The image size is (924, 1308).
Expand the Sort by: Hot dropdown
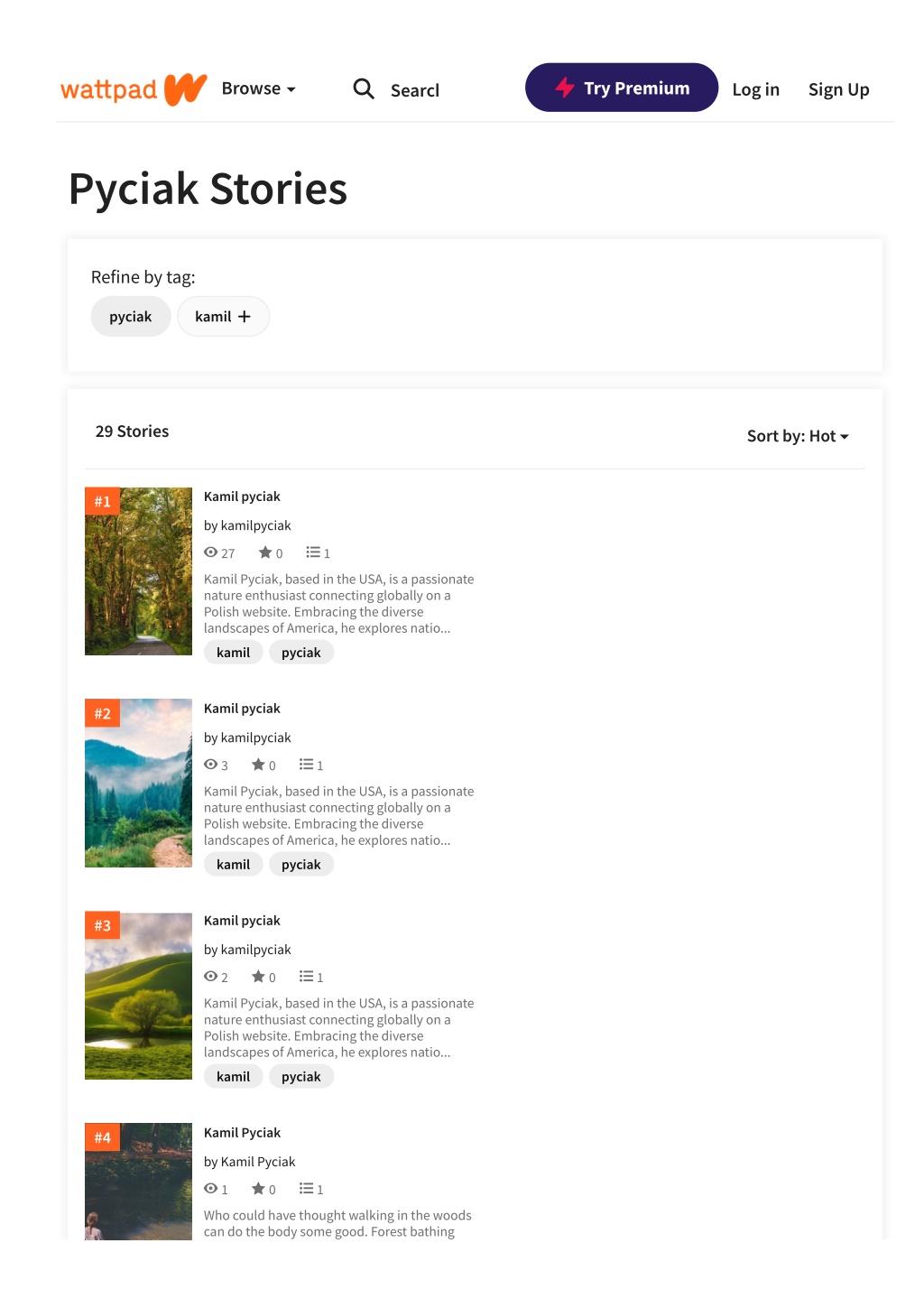(x=798, y=436)
